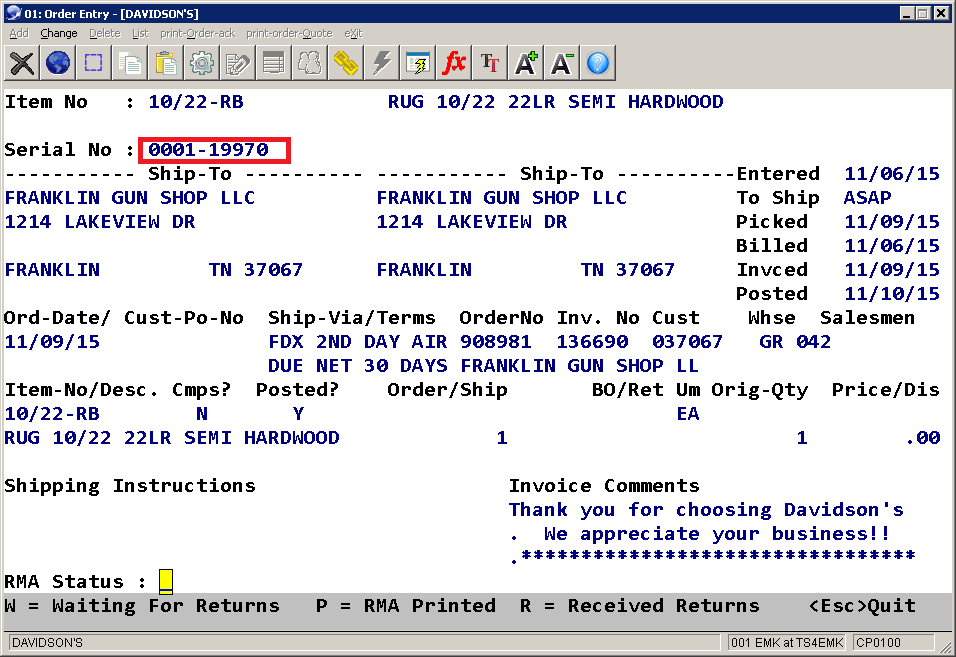Click the red fx function icon
This screenshot has height=657, width=956.
(x=454, y=63)
